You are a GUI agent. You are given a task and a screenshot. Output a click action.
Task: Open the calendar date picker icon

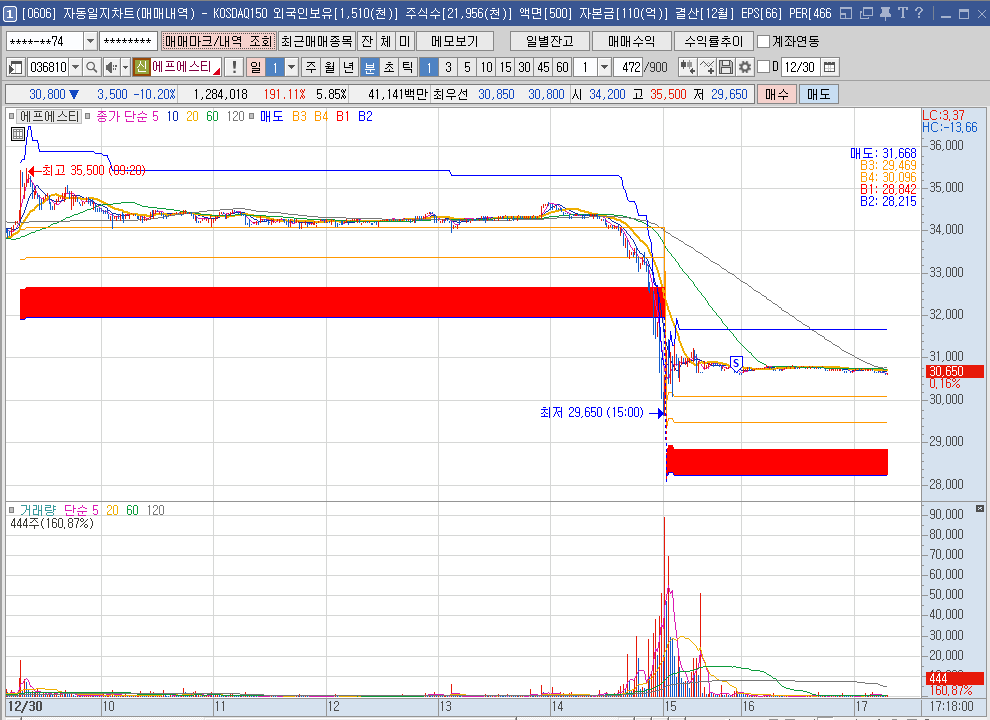829,67
